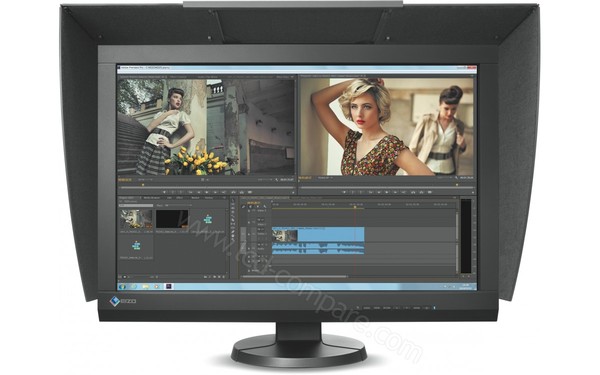The image size is (600, 375).
Task: Switch Project panel to icon view
Action: pyautogui.click(x=125, y=277)
